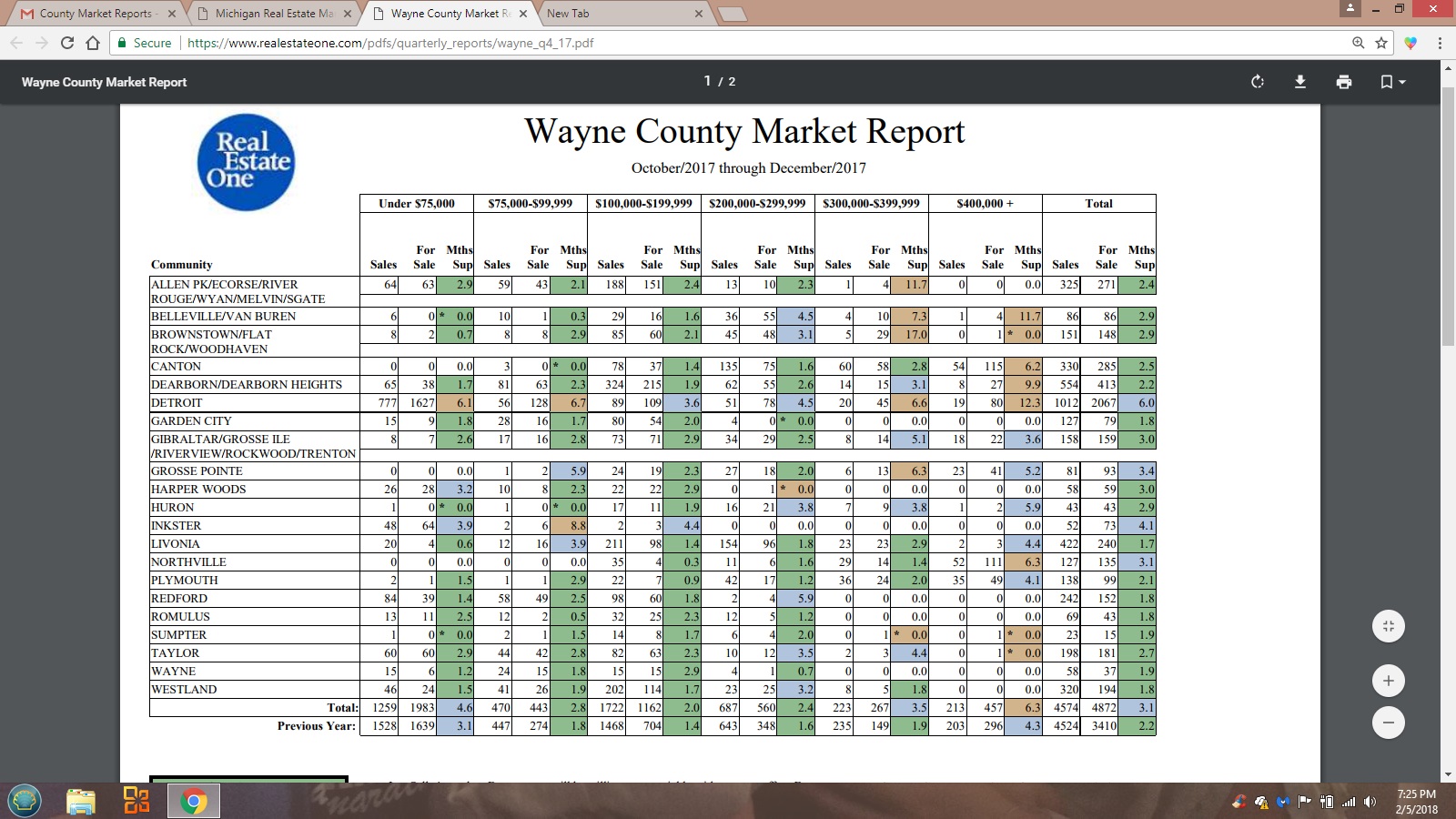
Task: Zoom out of the PDF
Action: coord(1388,723)
